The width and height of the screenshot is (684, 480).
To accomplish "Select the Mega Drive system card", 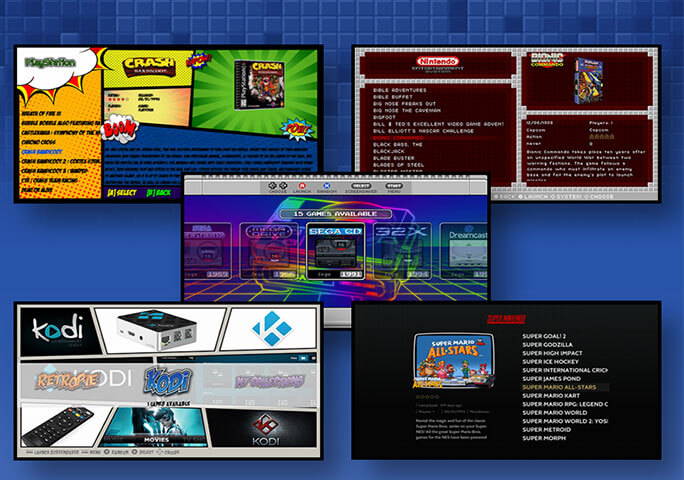I will pos(269,251).
